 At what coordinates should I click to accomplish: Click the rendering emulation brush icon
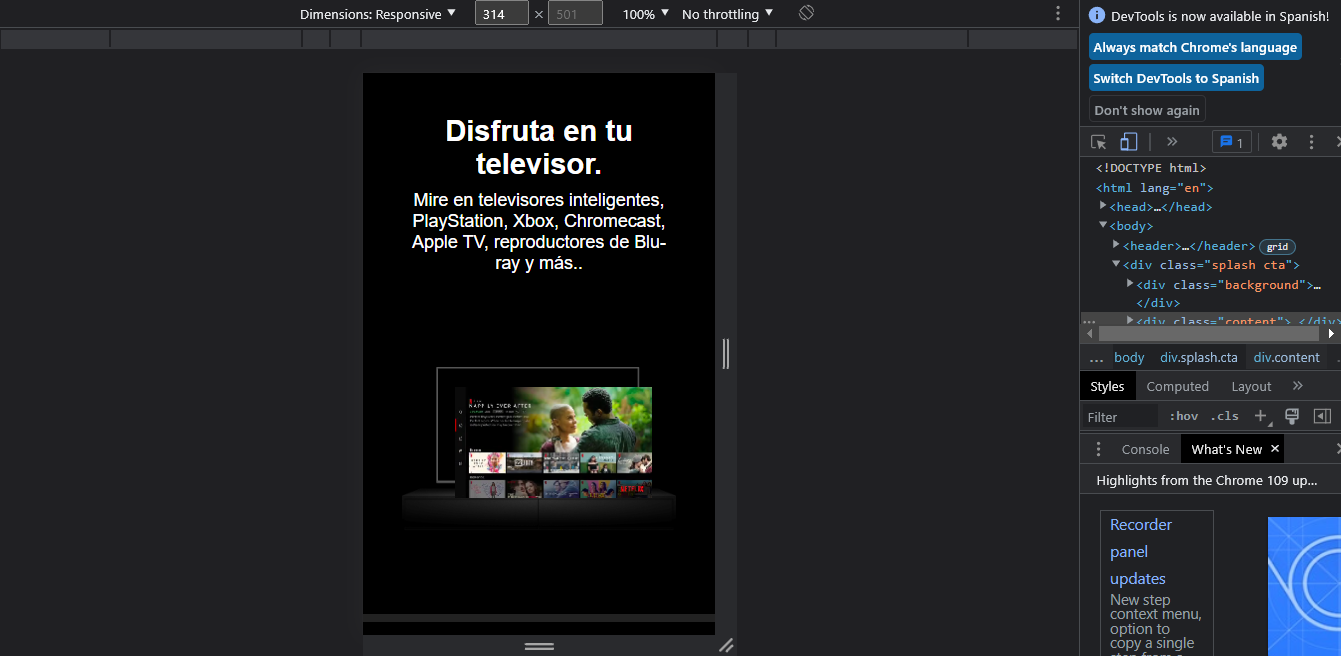click(x=1291, y=415)
